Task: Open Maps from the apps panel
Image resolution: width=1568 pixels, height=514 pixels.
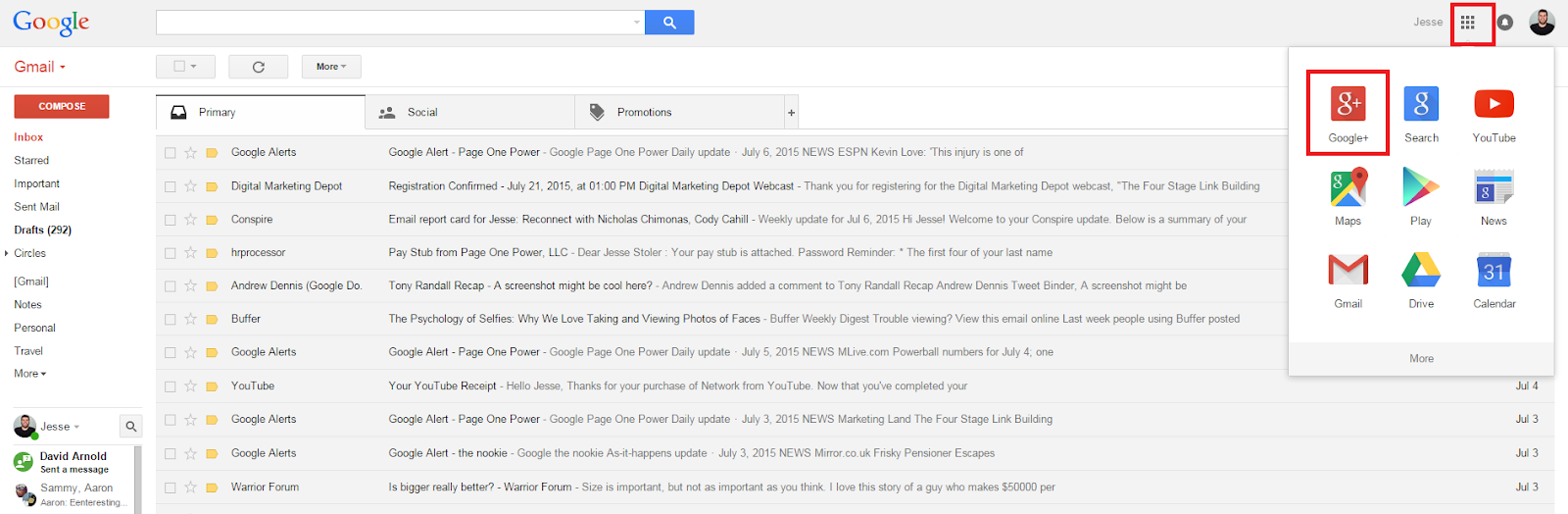Action: (1347, 197)
